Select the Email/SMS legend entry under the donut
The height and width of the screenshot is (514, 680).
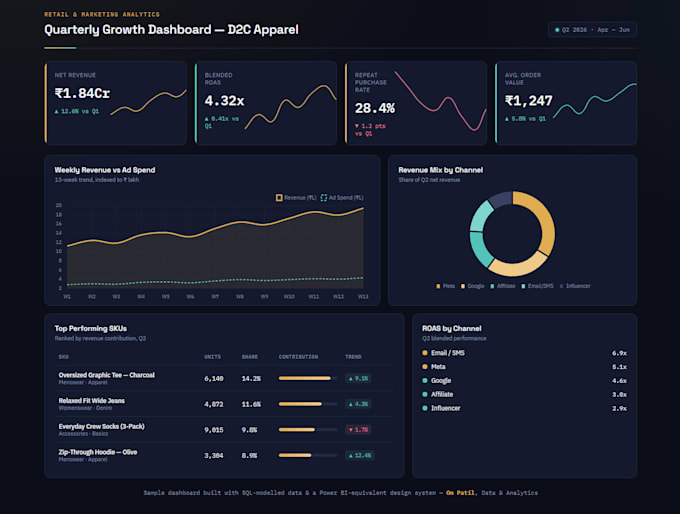(537, 286)
